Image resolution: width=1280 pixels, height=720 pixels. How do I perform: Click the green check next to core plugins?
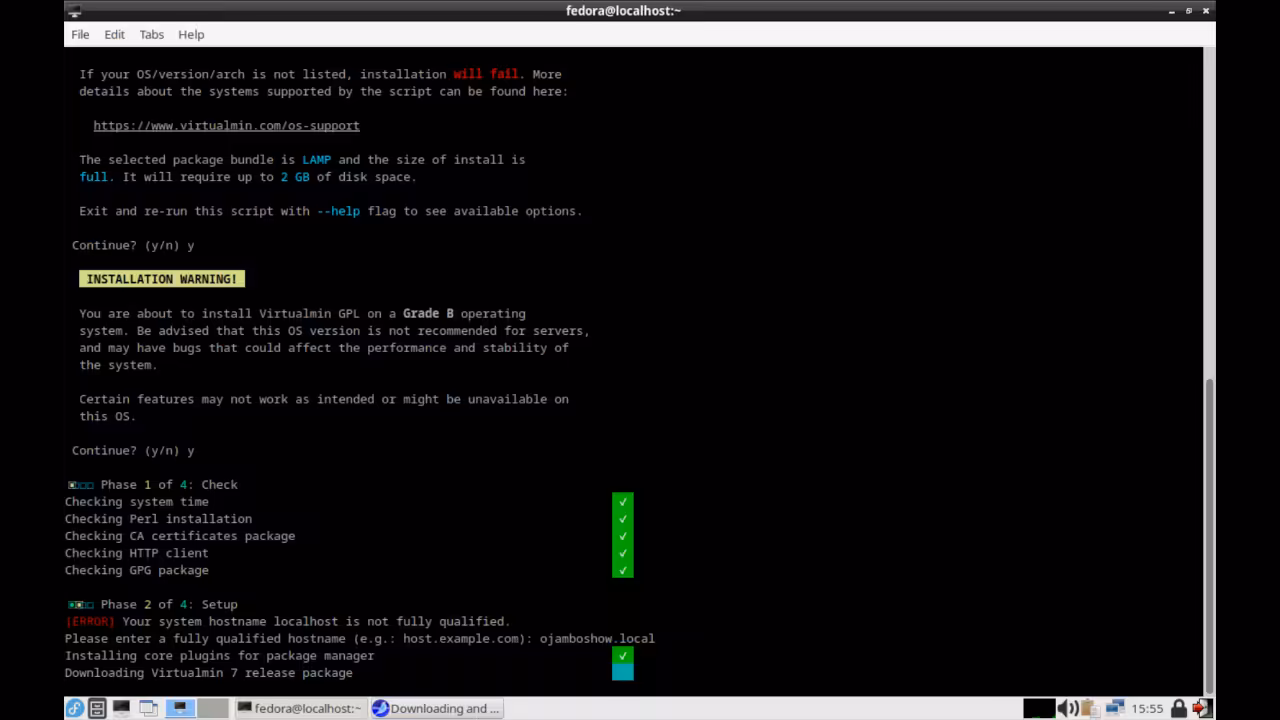623,656
